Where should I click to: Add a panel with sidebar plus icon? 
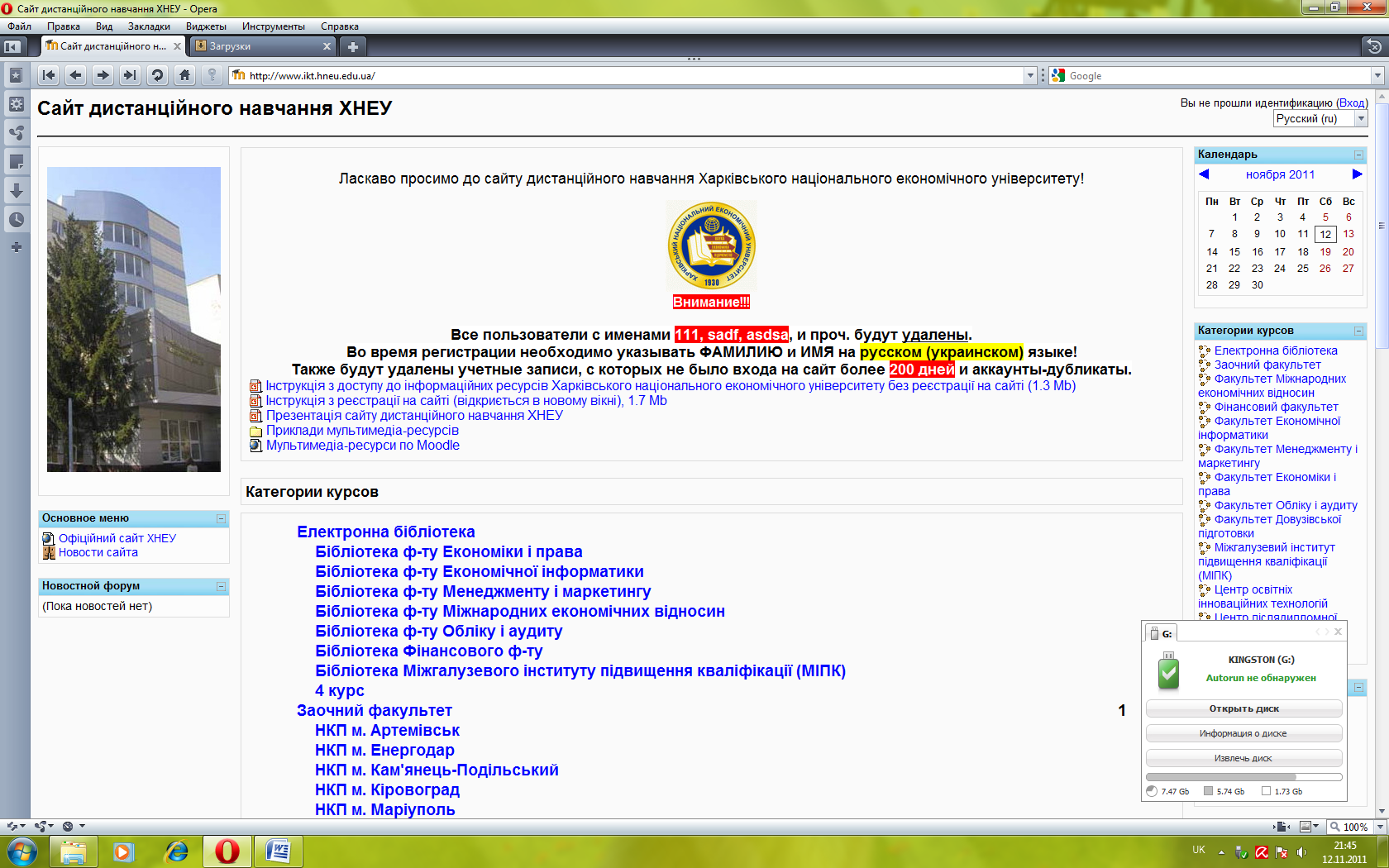(16, 247)
